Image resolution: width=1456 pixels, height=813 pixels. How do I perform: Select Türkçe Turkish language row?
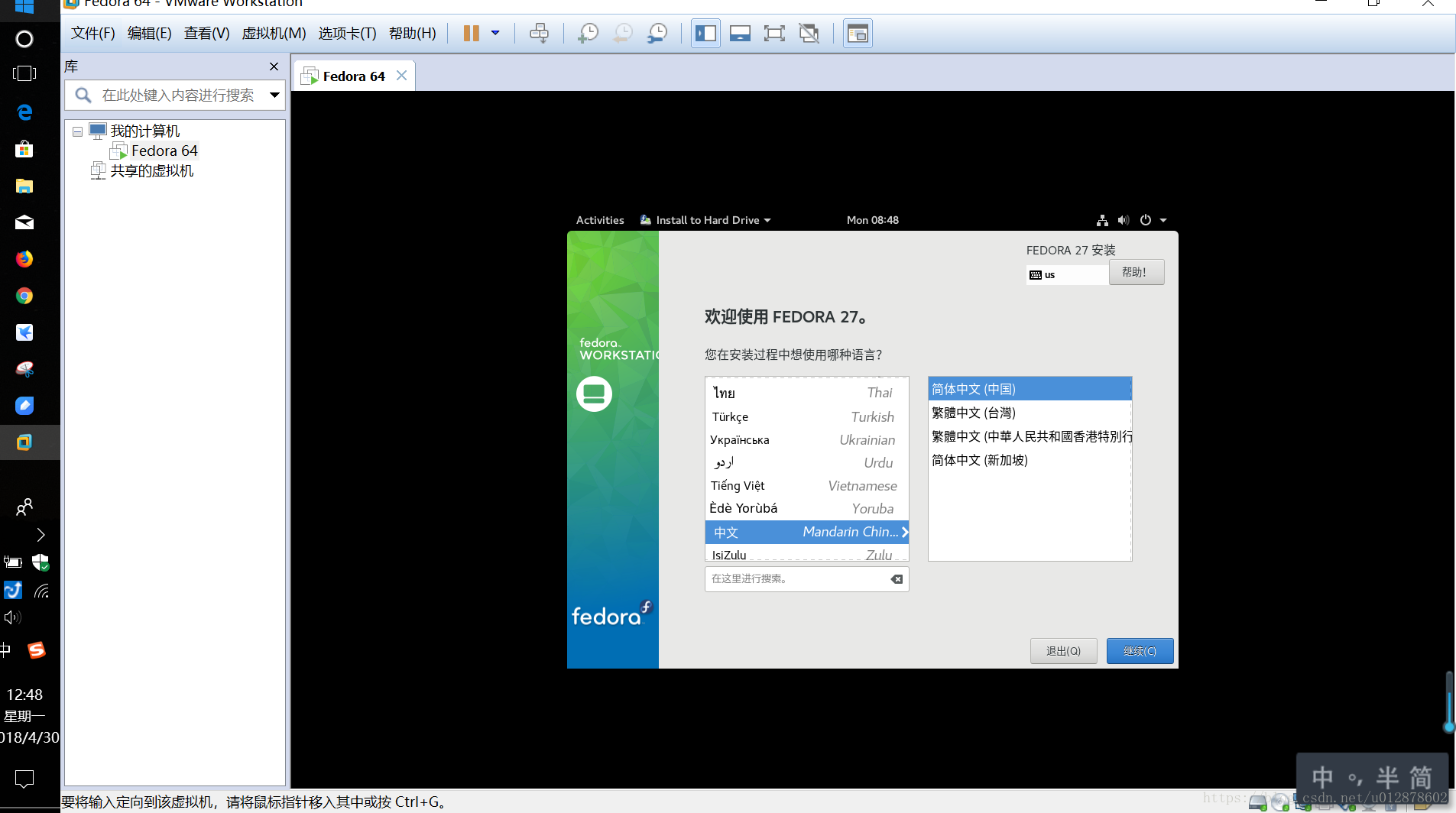click(806, 416)
